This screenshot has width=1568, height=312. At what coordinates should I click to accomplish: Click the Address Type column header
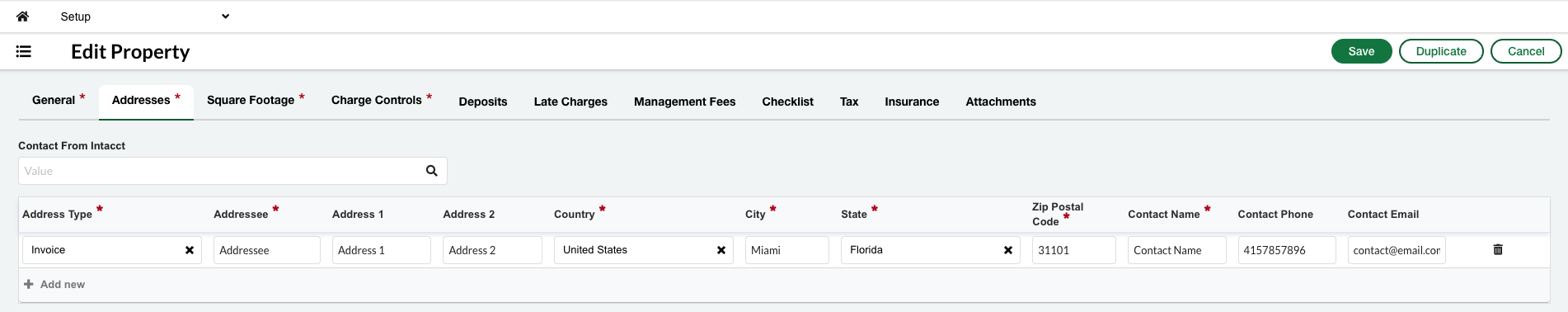point(58,214)
